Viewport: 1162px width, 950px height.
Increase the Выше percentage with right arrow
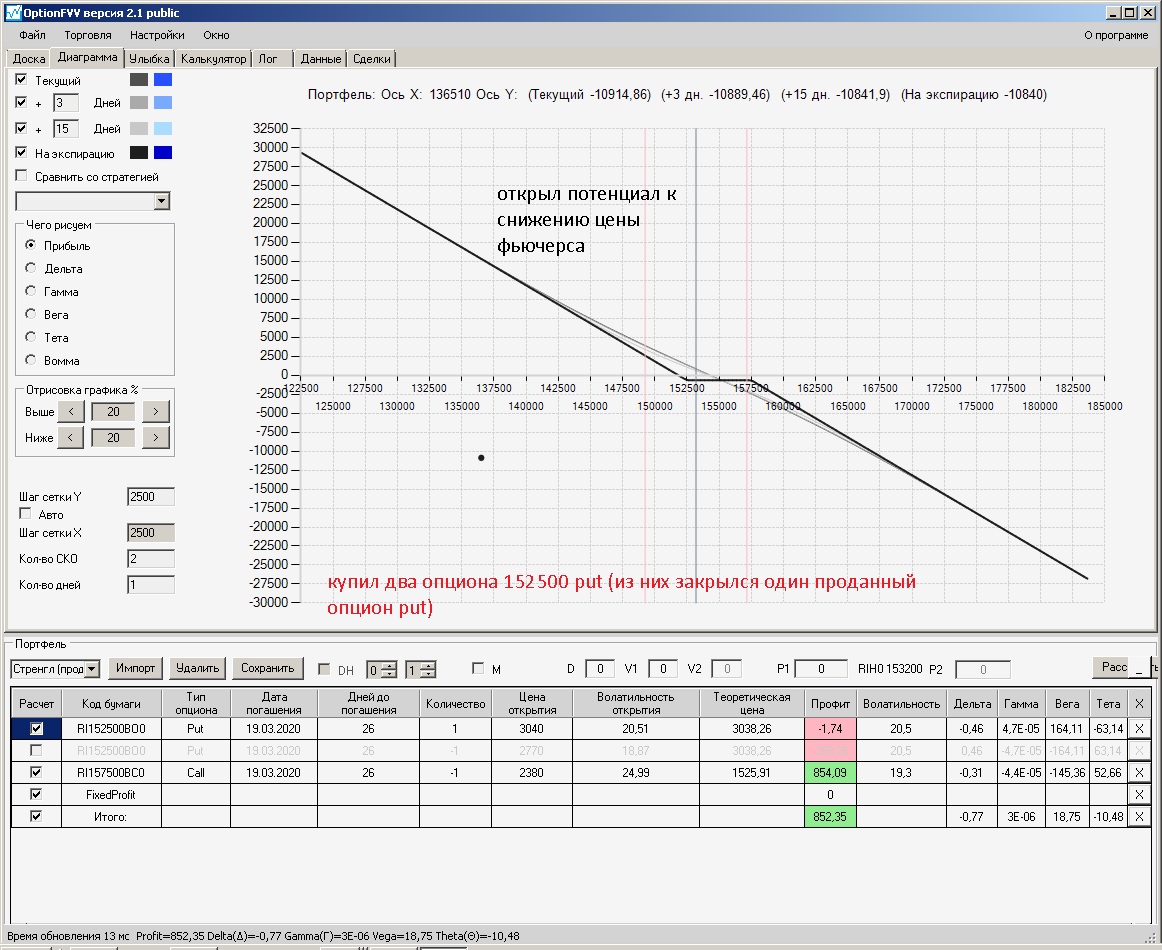tap(156, 411)
